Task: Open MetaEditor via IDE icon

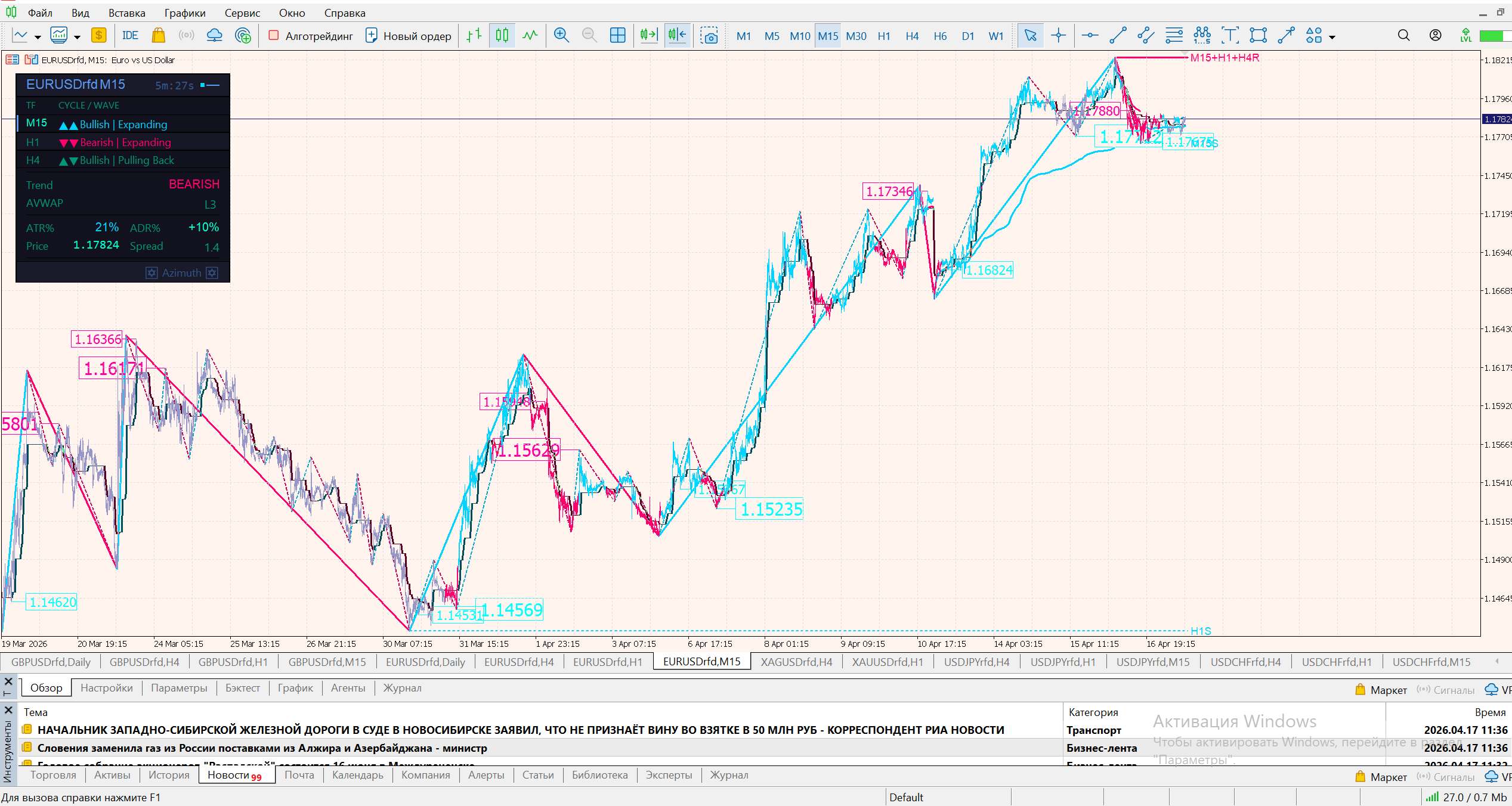Action: click(130, 36)
